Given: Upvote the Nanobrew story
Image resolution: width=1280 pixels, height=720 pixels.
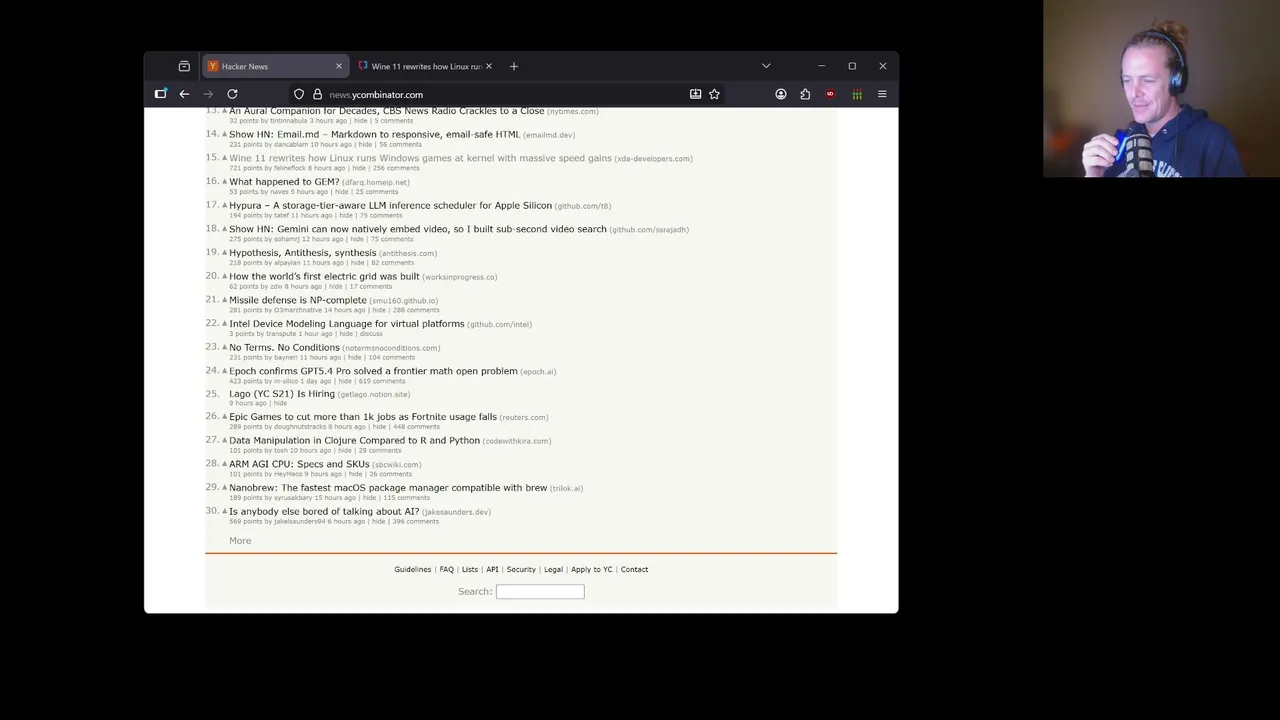Looking at the screenshot, I should tap(224, 487).
